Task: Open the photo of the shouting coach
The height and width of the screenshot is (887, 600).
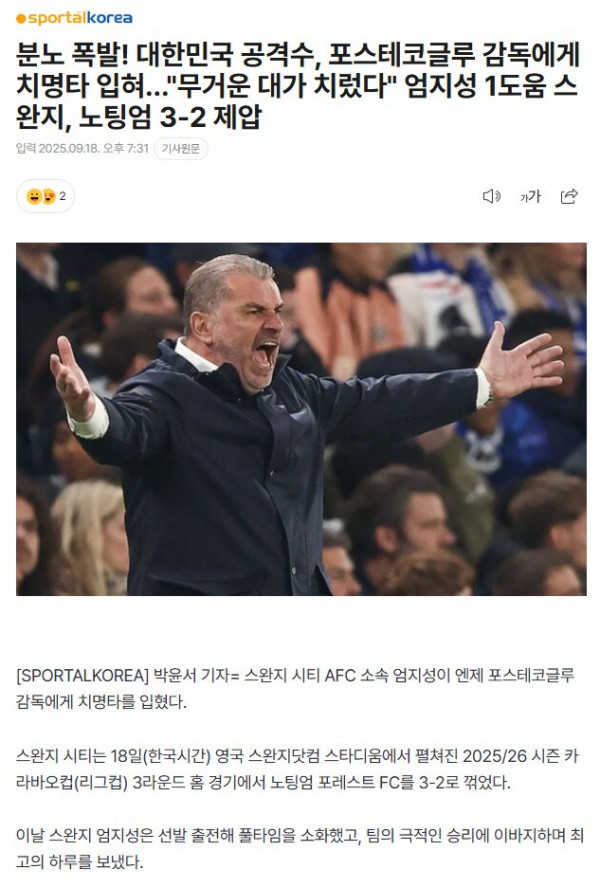Action: 301,419
